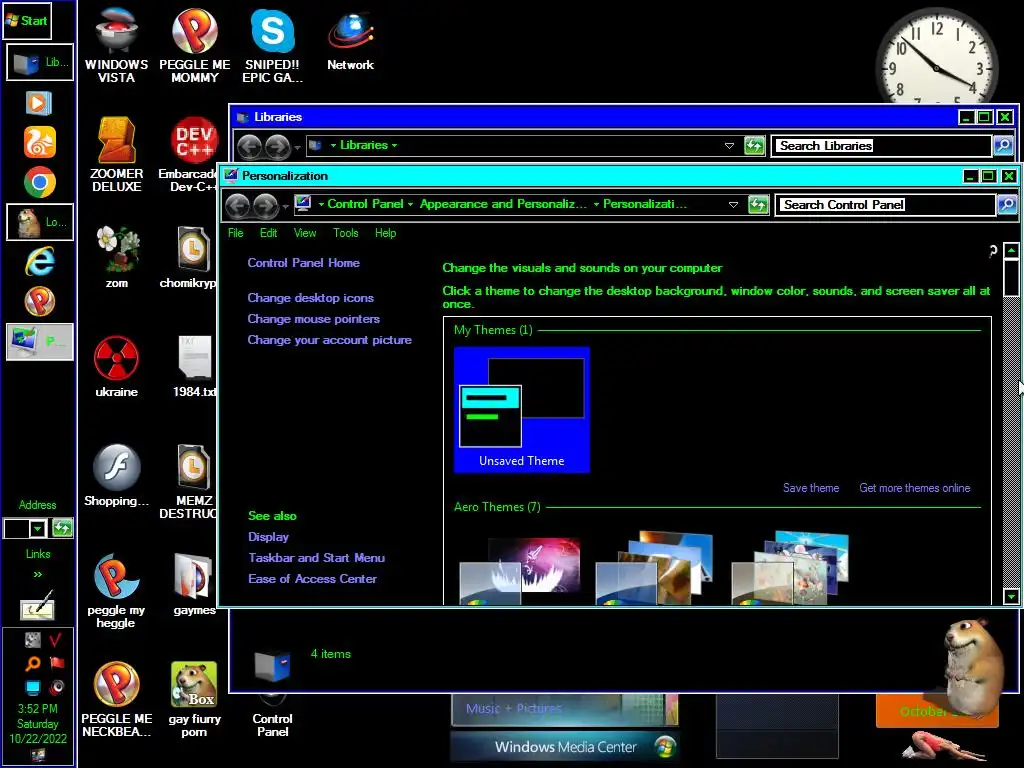Screen dimensions: 1024x768
Task: Expand the Libraries breadcrumb trailing arrow
Action: point(394,146)
